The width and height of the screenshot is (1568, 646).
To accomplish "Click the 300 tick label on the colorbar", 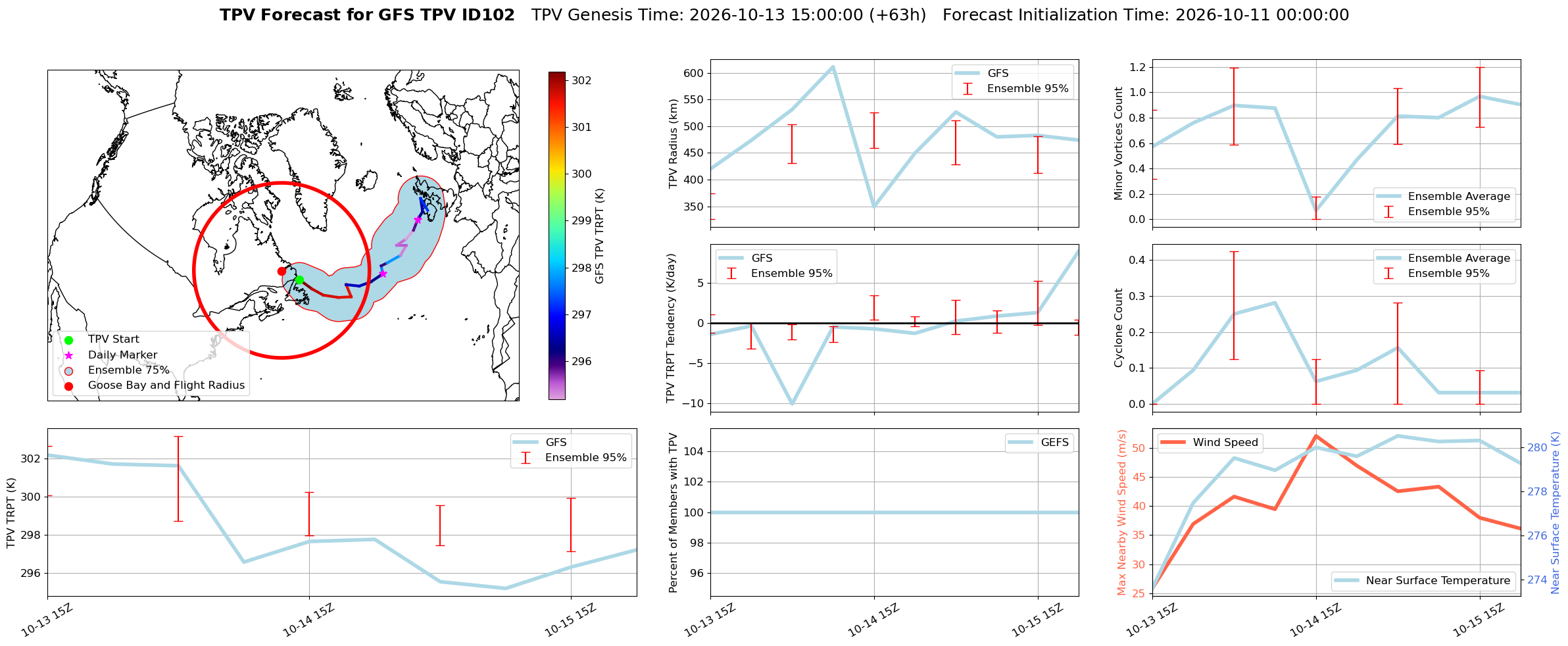I will point(581,174).
